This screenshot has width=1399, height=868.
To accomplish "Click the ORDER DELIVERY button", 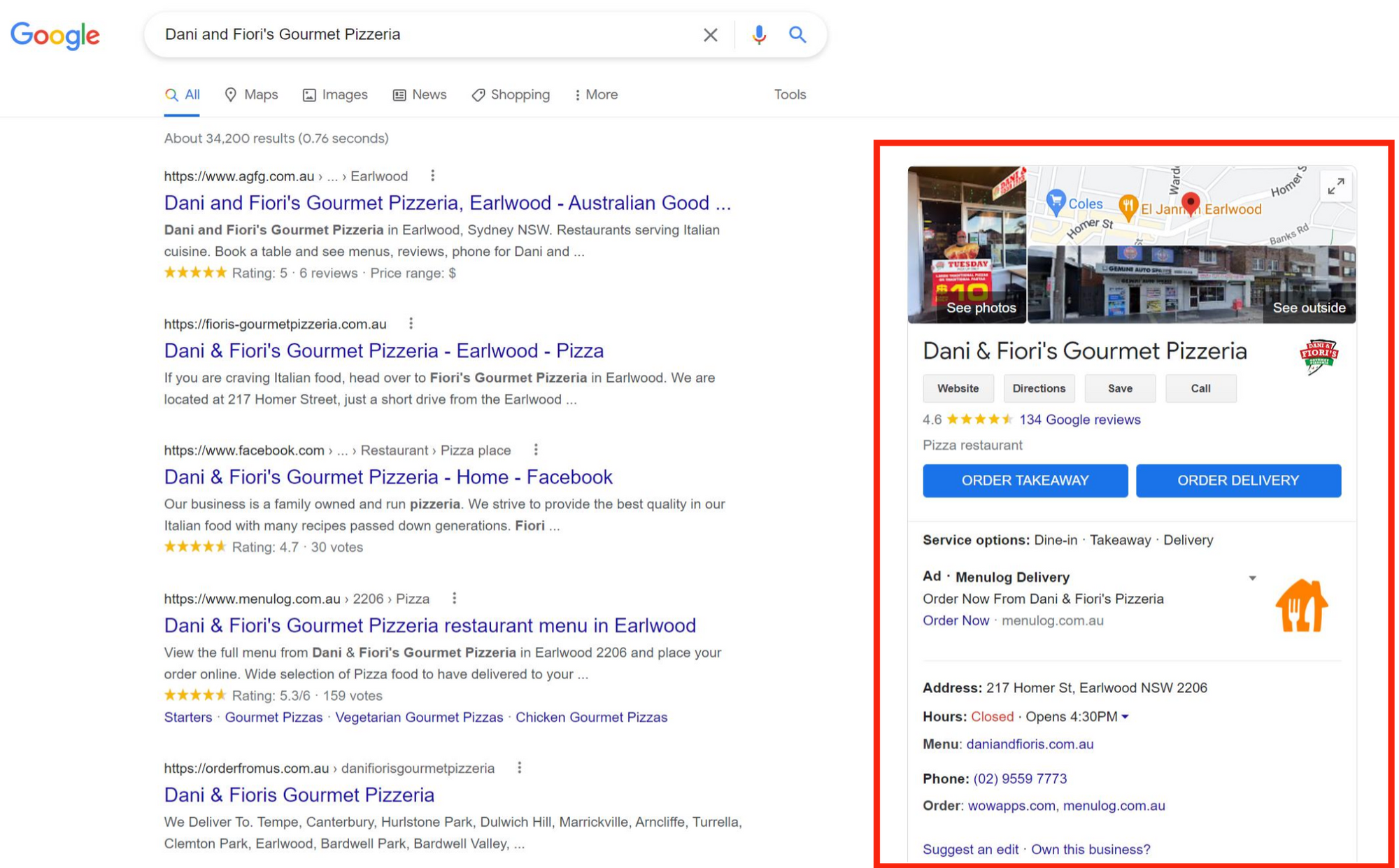I will (1238, 481).
